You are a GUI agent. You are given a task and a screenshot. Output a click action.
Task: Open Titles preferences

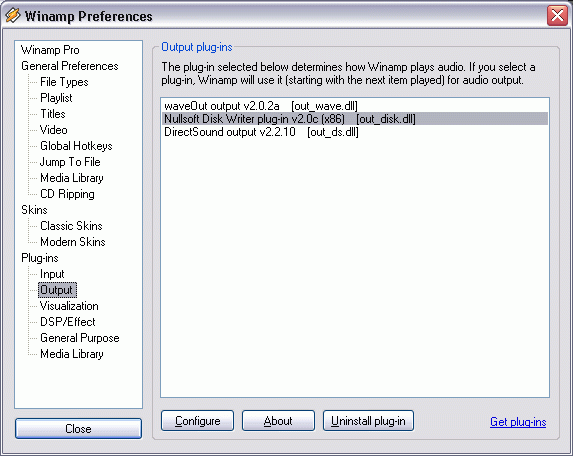53,114
